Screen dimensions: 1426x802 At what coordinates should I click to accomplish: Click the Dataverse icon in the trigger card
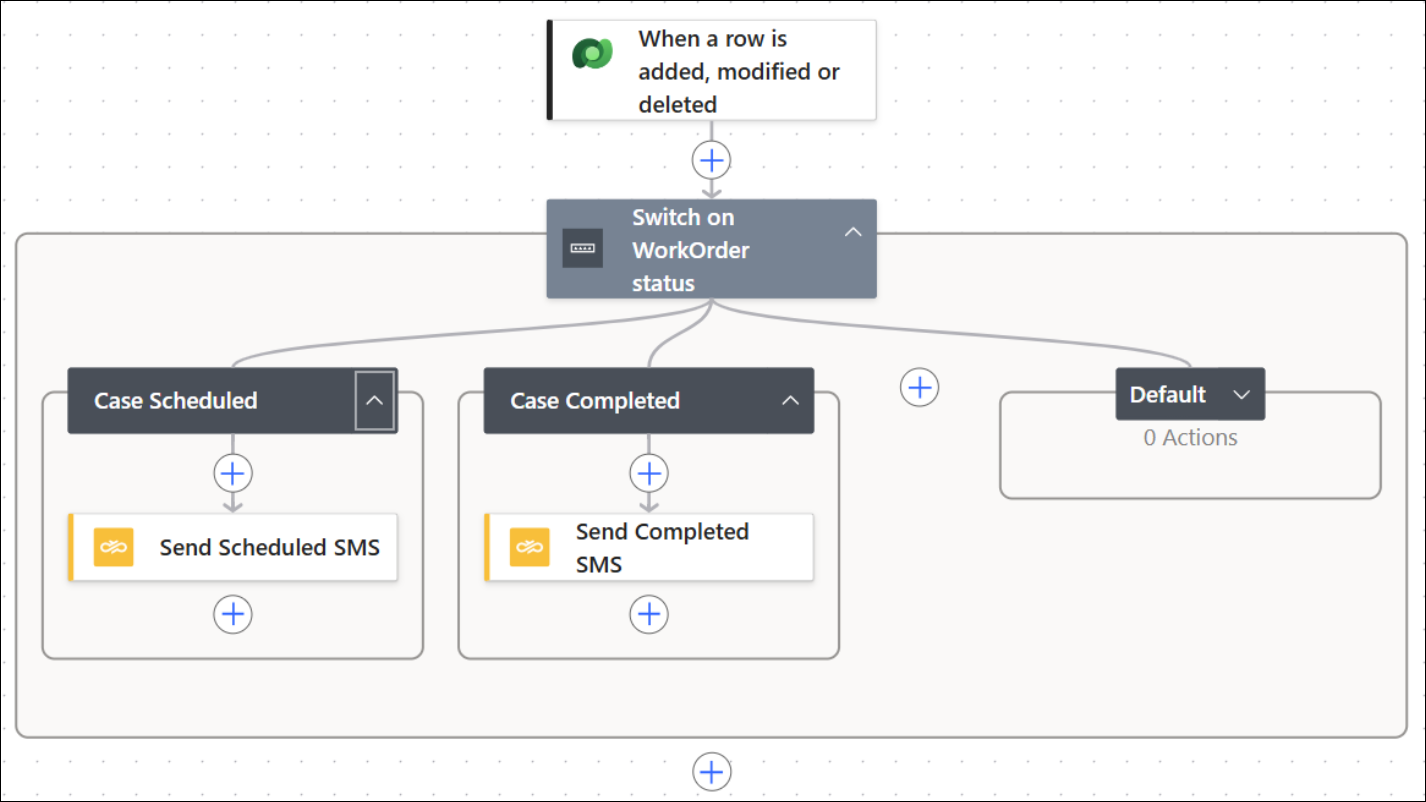592,53
